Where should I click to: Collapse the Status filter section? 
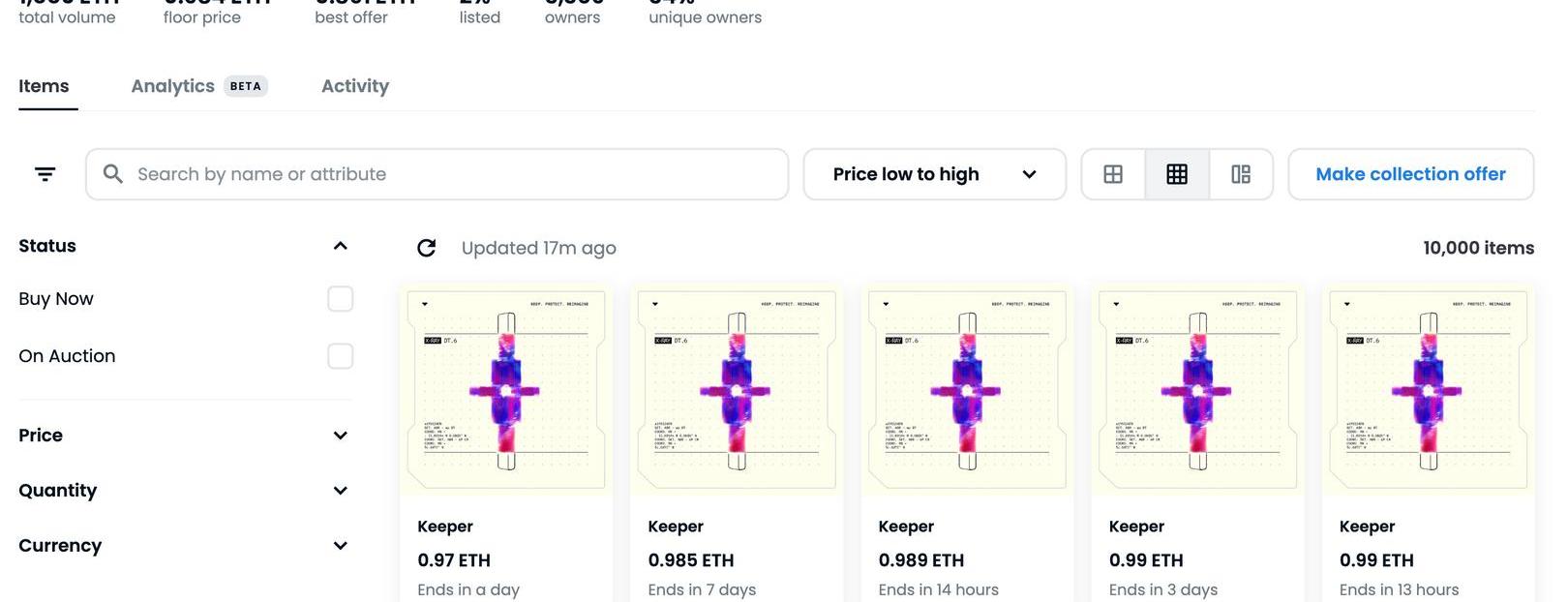(340, 246)
